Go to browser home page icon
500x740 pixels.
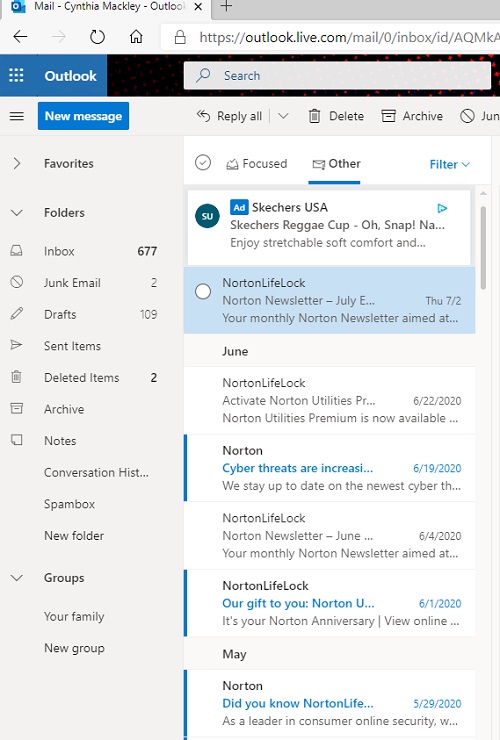coord(136,36)
